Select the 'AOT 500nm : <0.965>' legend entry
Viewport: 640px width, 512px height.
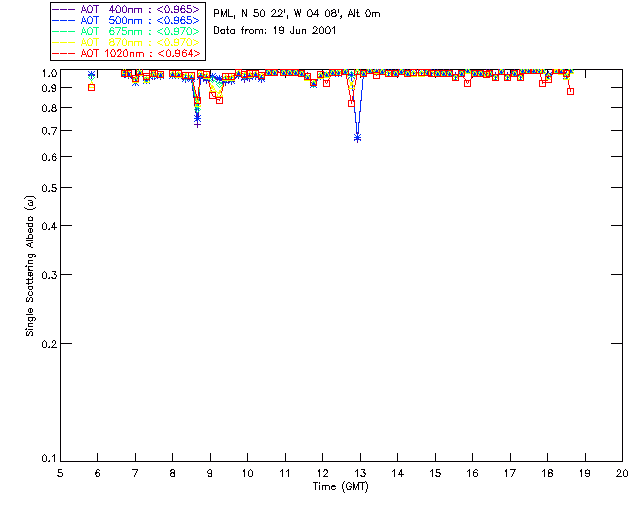click(x=126, y=20)
